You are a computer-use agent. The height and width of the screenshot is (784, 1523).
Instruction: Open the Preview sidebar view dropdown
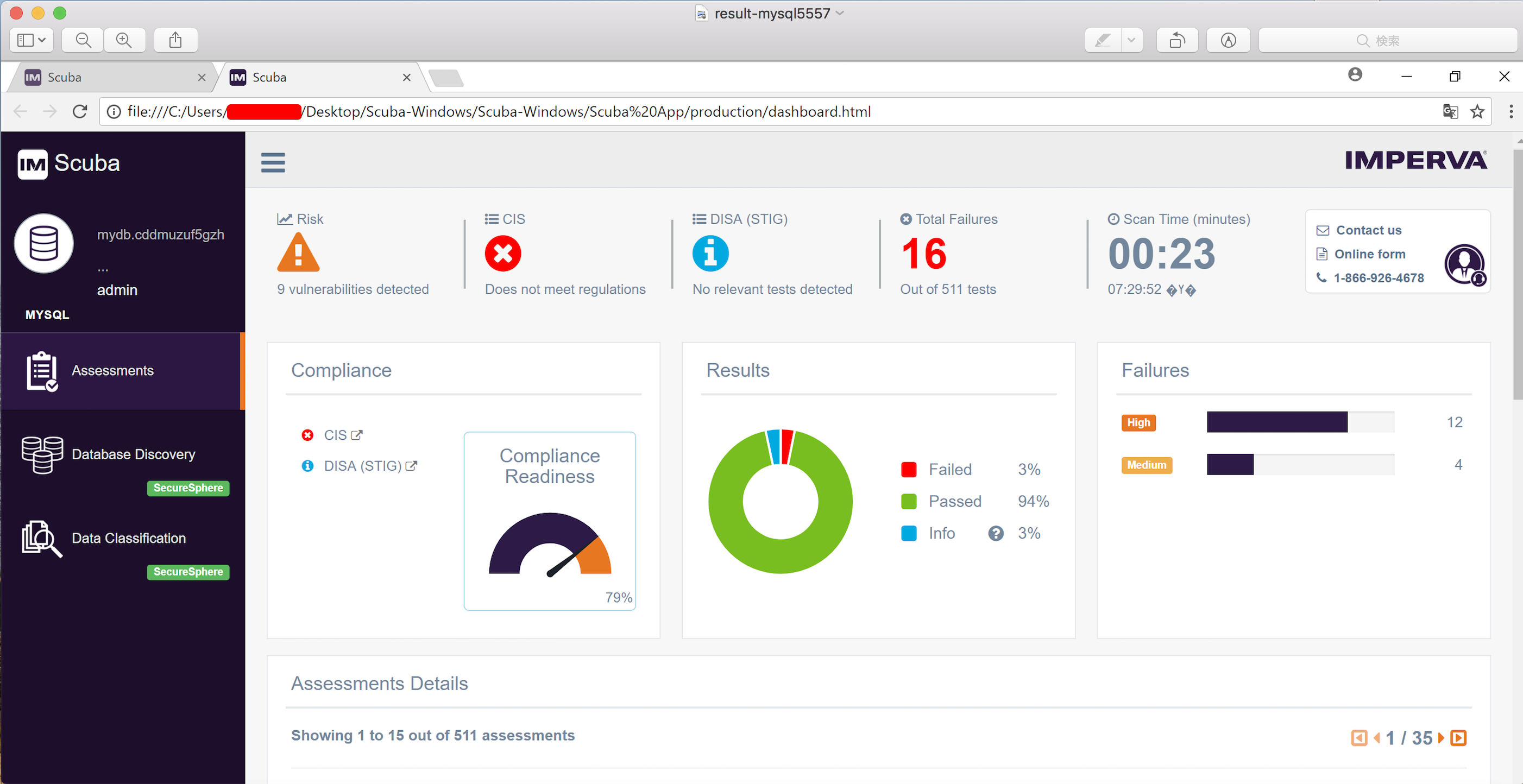pyautogui.click(x=32, y=40)
